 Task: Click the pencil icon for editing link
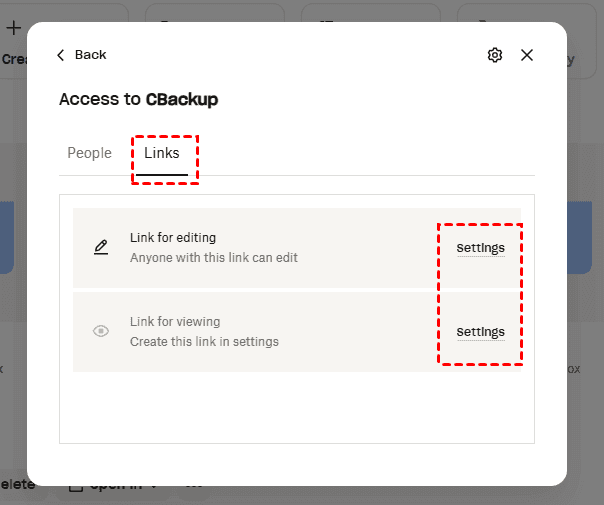(101, 247)
